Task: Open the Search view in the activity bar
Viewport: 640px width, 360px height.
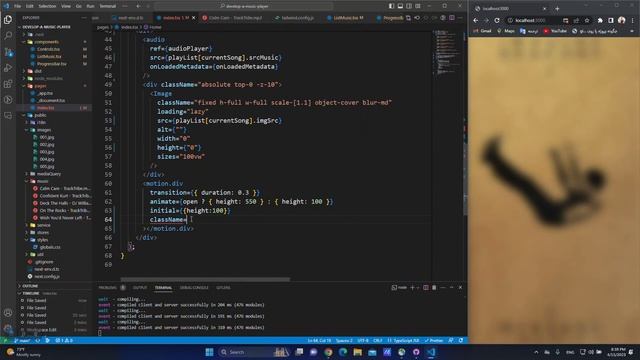Action: coord(8,36)
